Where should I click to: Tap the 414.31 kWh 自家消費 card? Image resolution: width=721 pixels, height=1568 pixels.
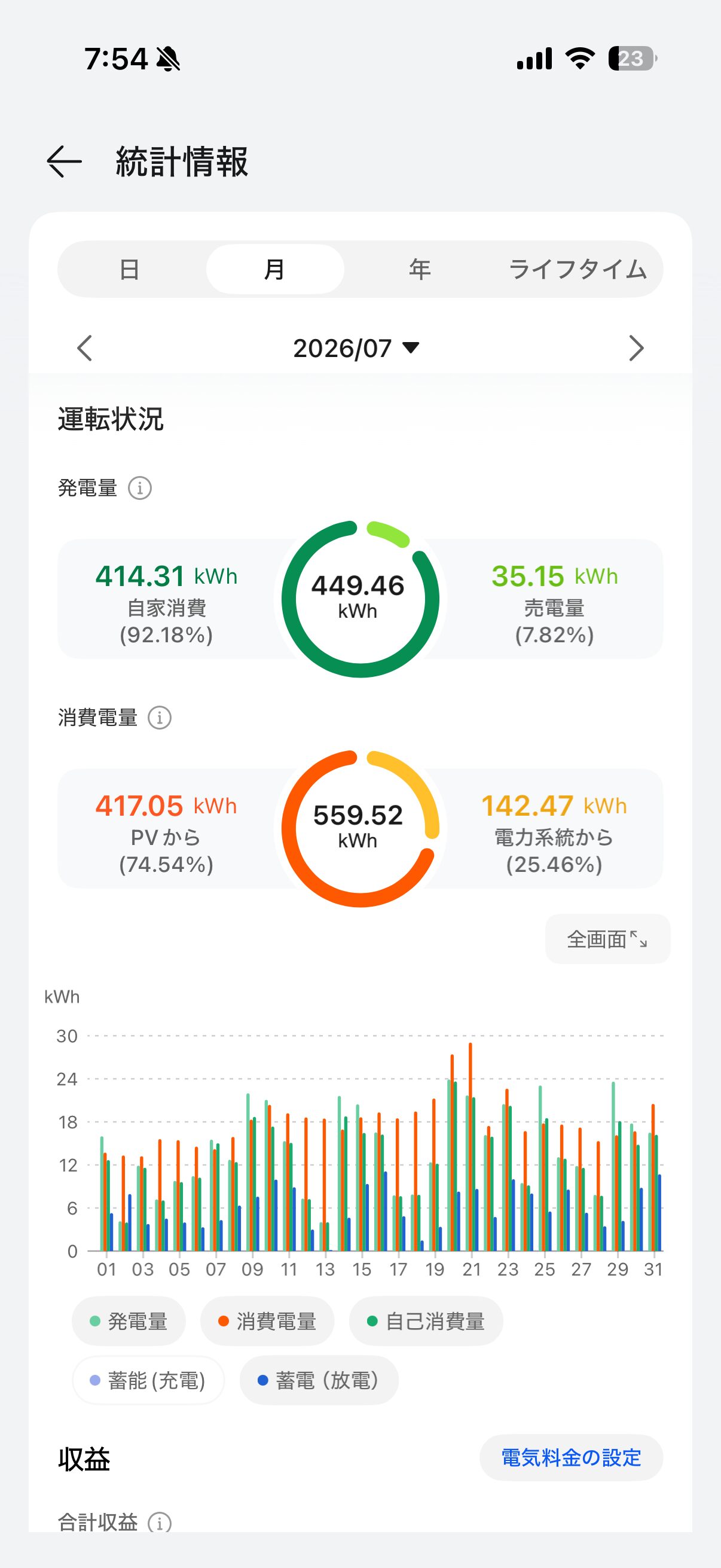167,599
